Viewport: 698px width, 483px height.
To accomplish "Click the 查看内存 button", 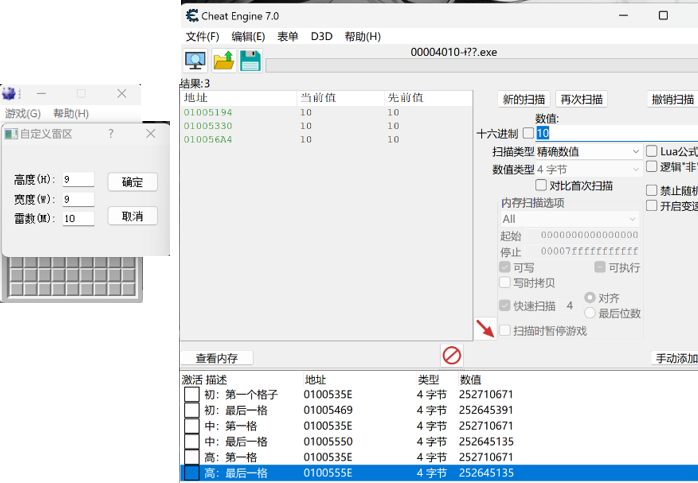I will [x=217, y=358].
